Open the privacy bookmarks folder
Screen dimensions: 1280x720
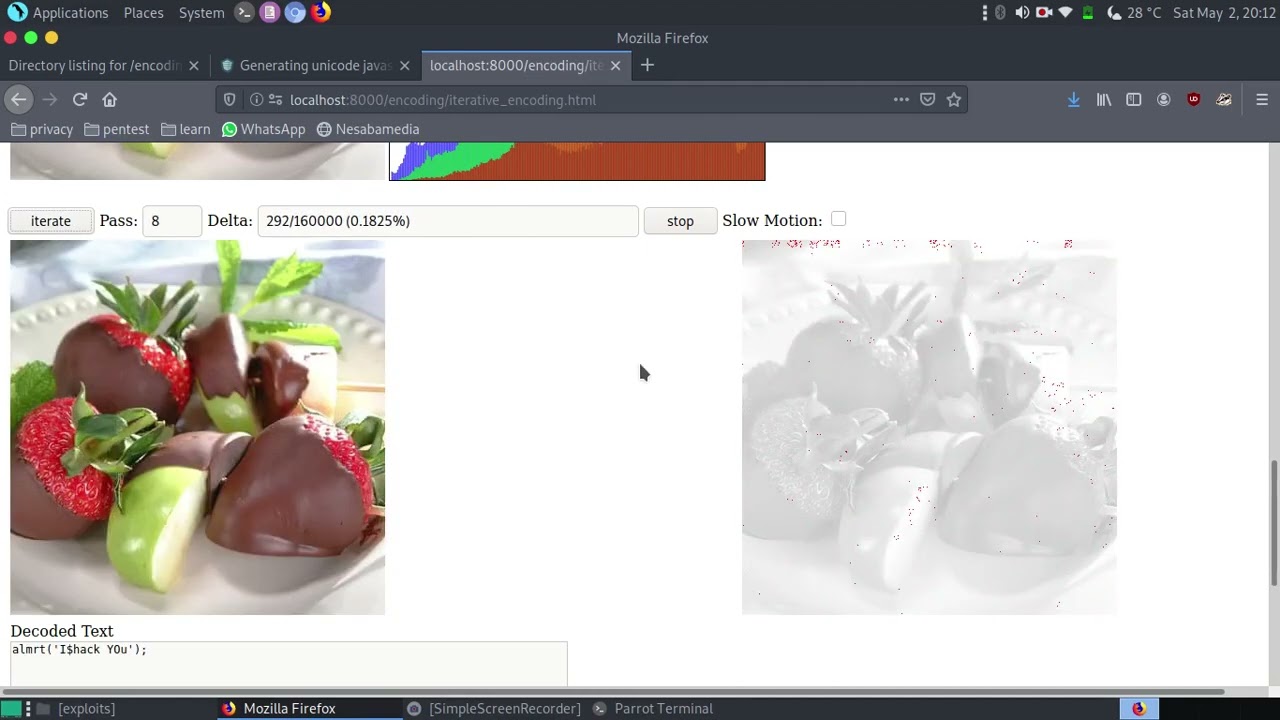42,129
